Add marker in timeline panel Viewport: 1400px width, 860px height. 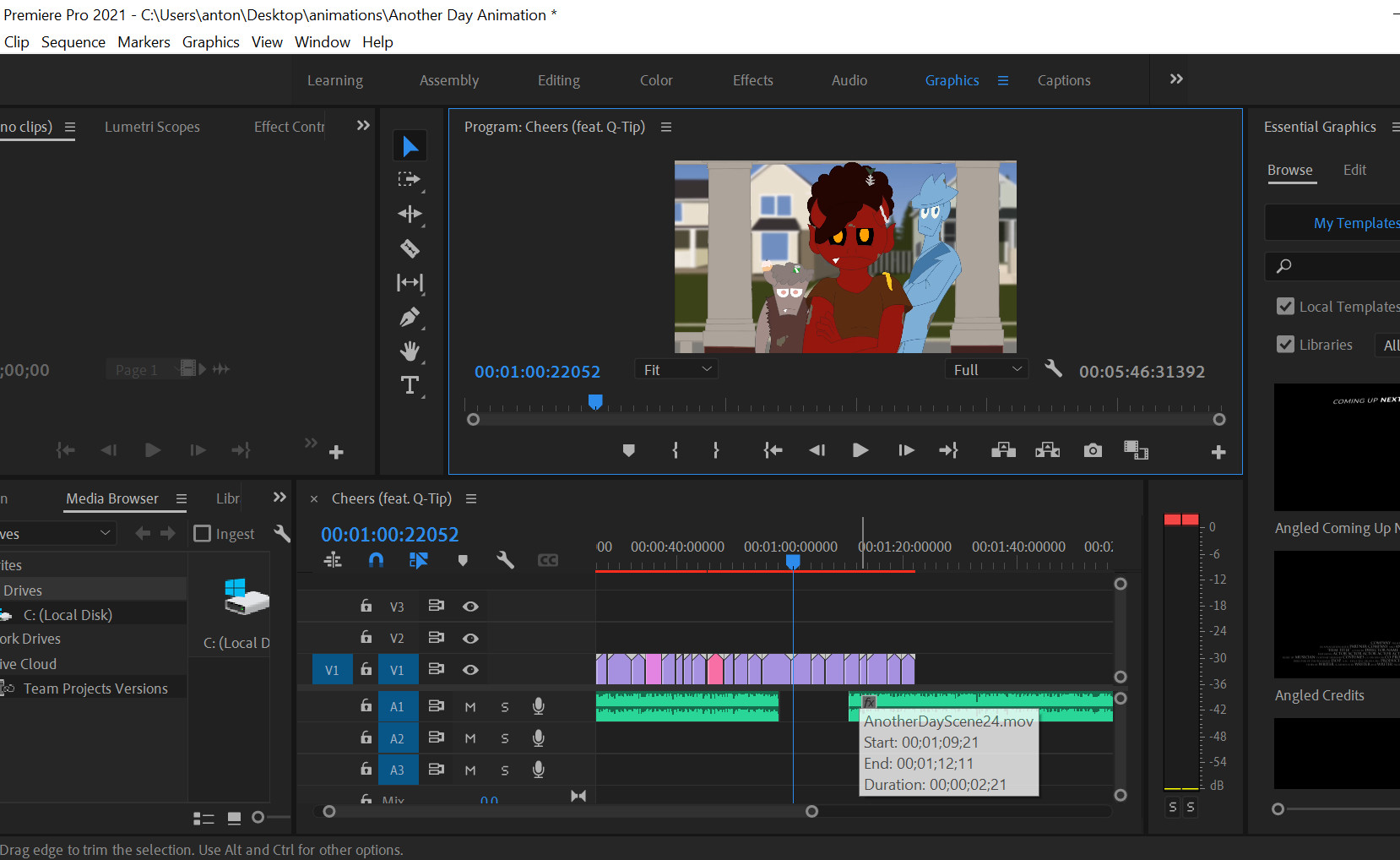463,560
